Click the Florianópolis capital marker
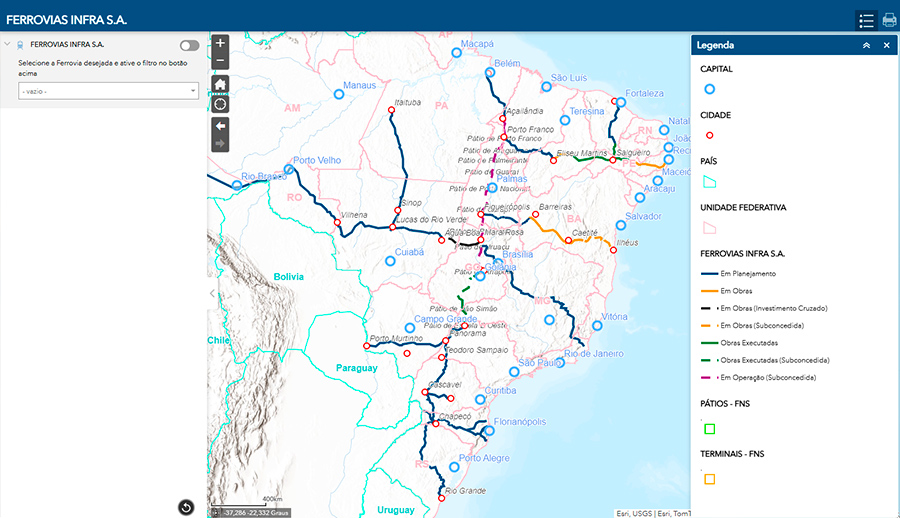The height and width of the screenshot is (518, 900). [x=490, y=430]
